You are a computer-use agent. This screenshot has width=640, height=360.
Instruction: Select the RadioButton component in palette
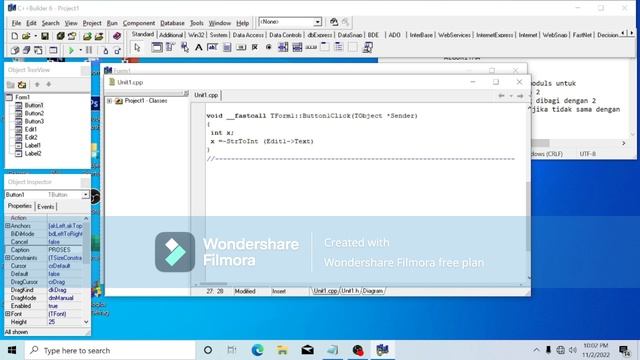[269, 47]
